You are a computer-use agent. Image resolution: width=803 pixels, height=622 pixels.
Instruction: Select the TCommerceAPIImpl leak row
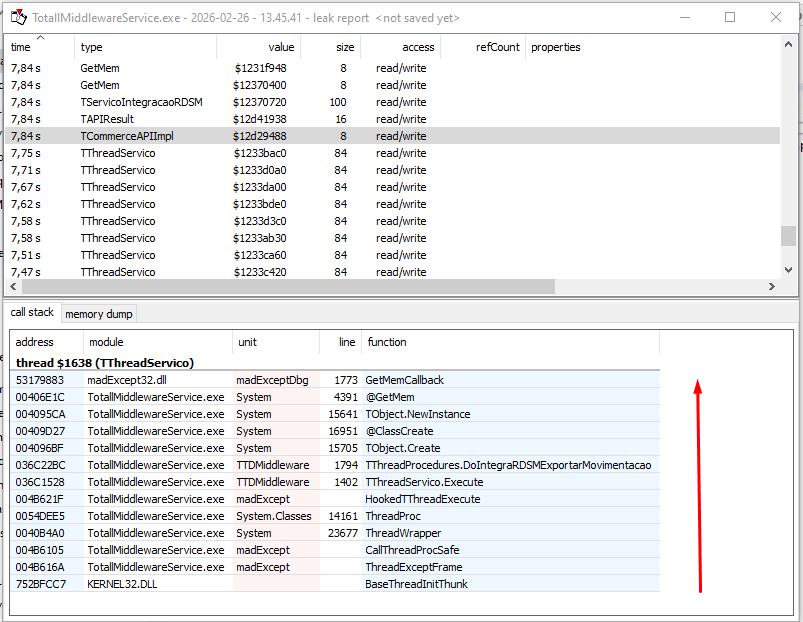point(392,136)
